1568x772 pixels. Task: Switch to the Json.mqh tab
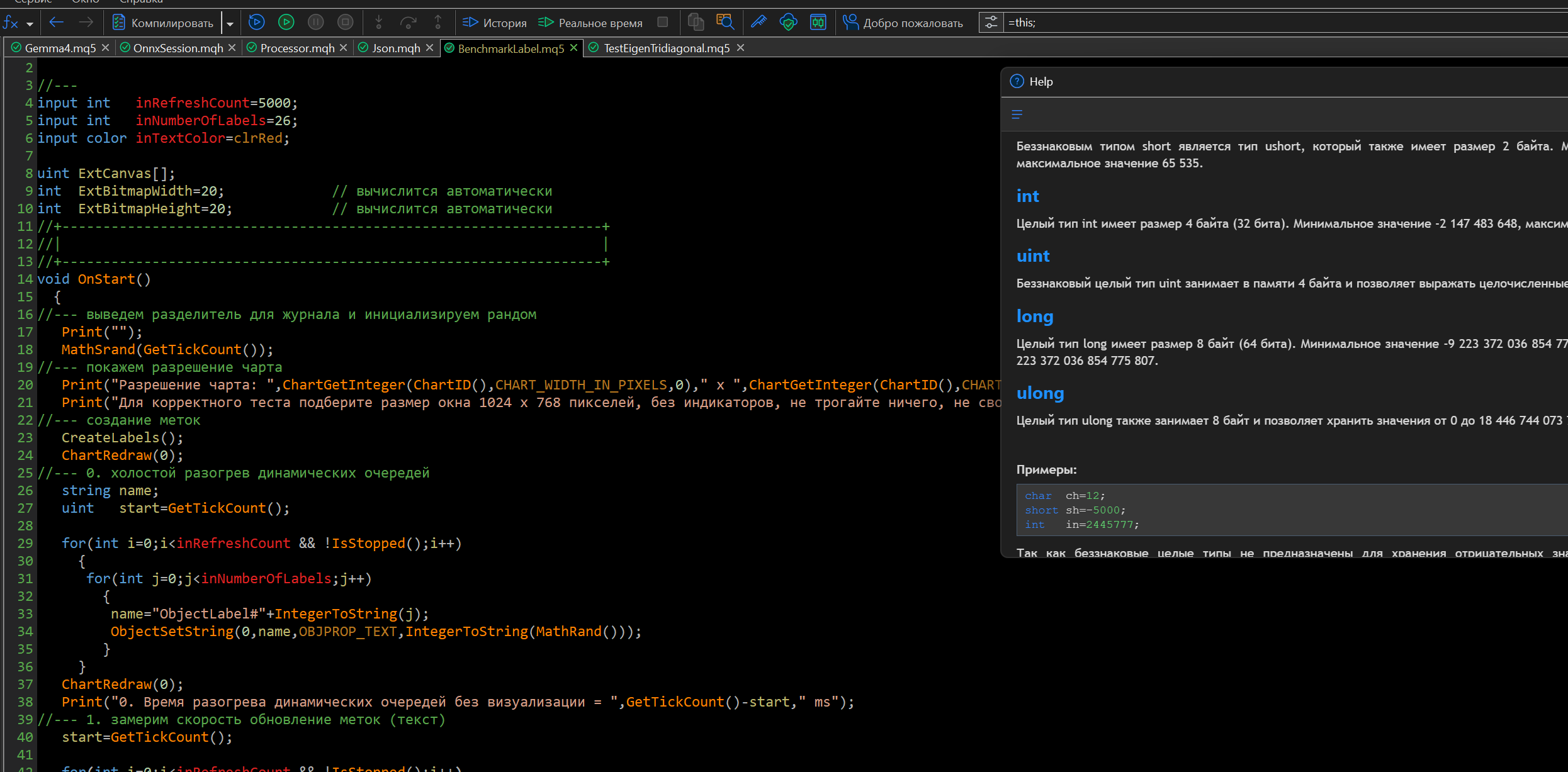coord(396,48)
